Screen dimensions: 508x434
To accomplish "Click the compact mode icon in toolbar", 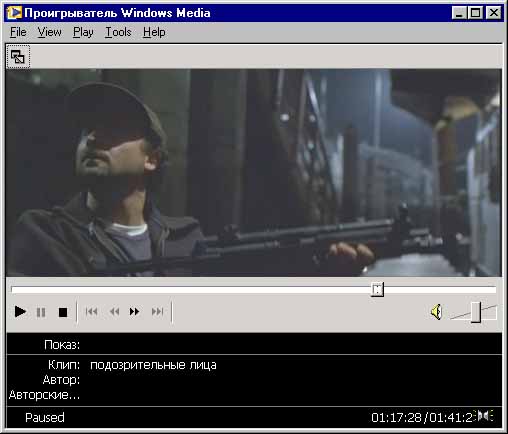I will pyautogui.click(x=18, y=57).
